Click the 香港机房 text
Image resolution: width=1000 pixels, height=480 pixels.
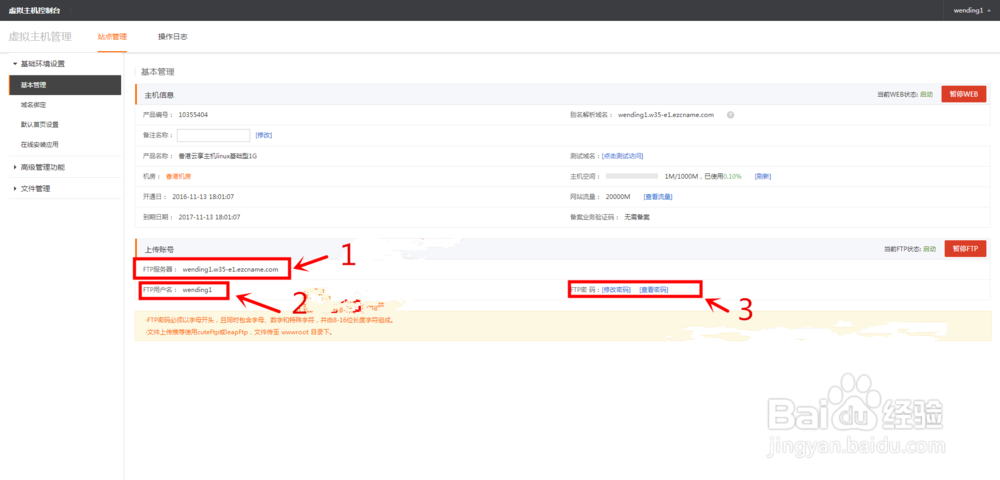(x=179, y=177)
